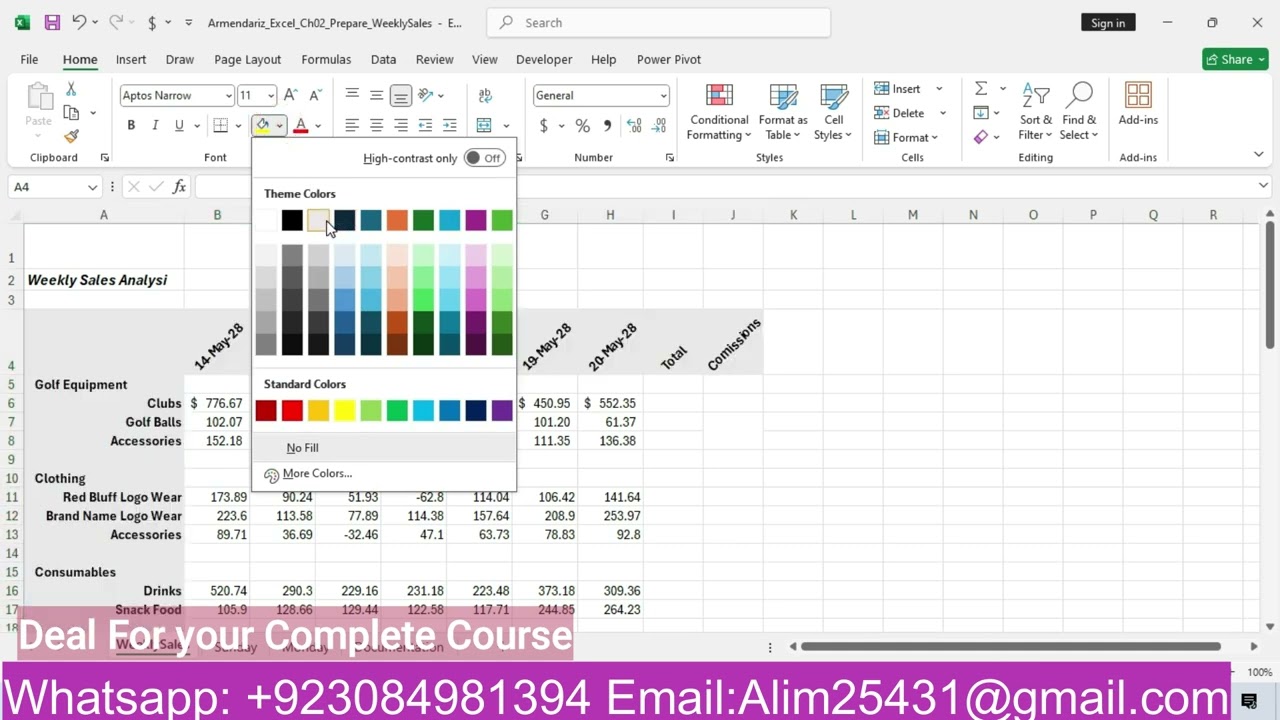Select column H header

[x=610, y=215]
